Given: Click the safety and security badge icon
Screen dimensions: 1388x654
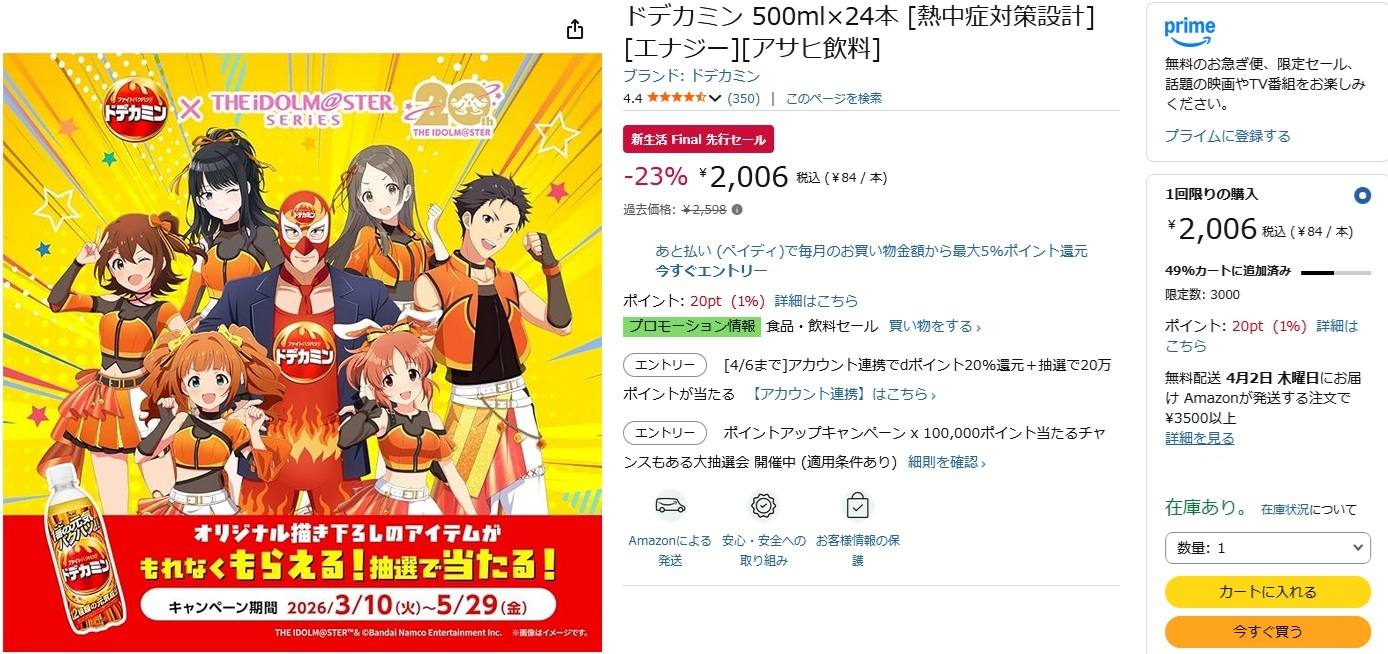Looking at the screenshot, I should click(764, 505).
